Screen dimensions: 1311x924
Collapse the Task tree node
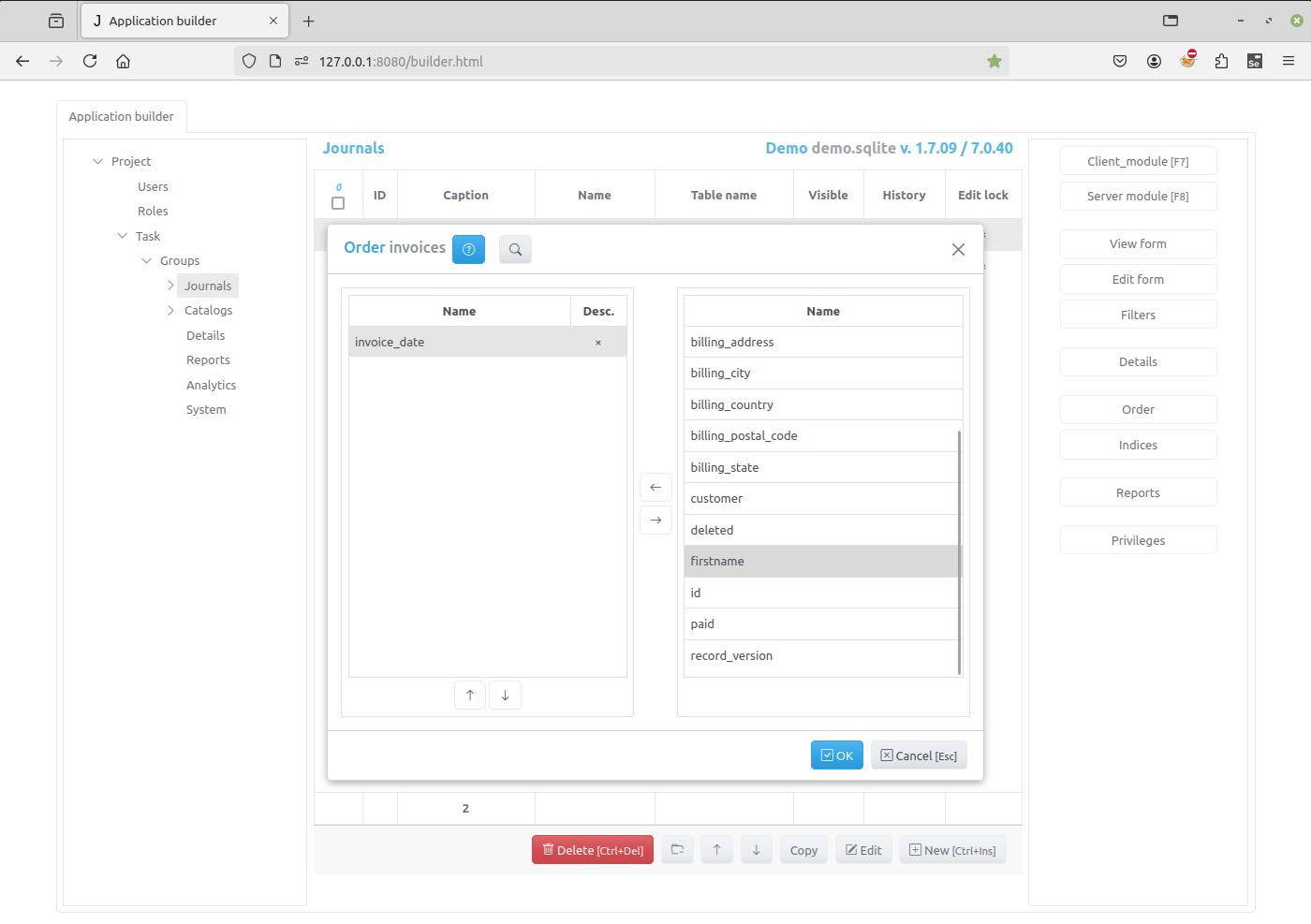pos(122,236)
